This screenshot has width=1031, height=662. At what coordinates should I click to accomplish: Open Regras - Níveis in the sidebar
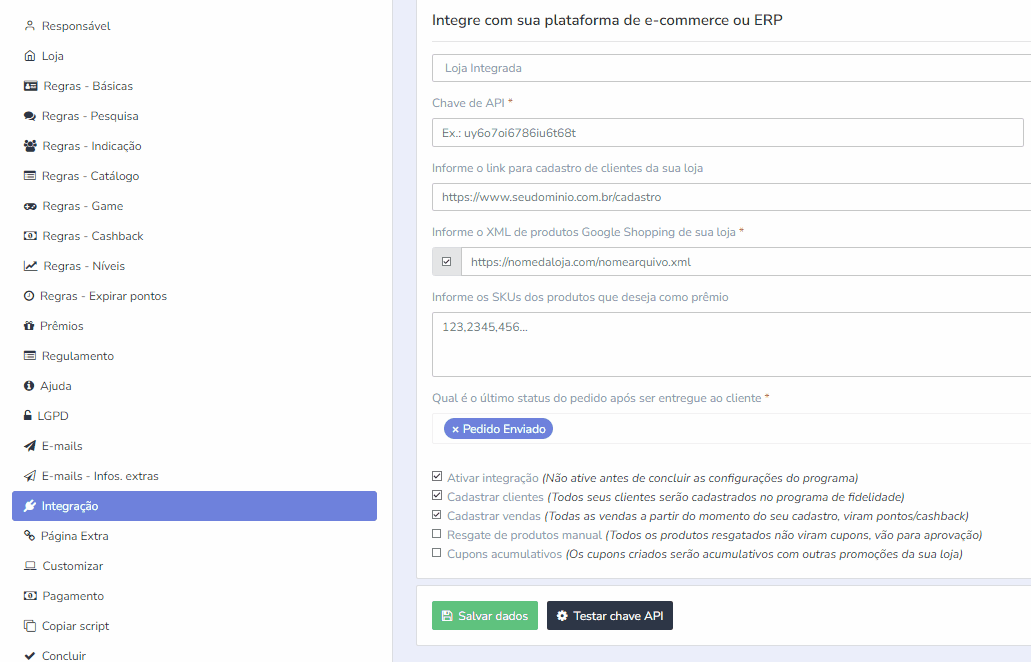[x=194, y=266]
